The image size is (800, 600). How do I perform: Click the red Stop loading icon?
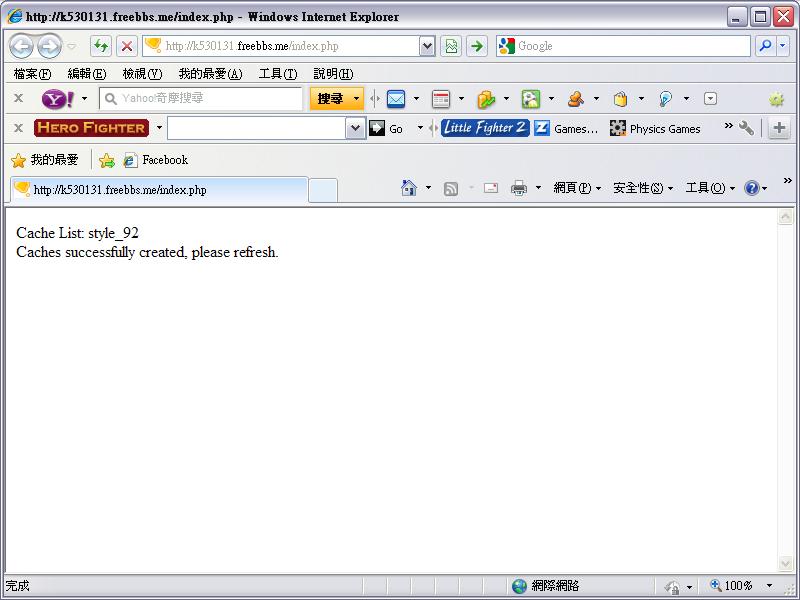coord(127,46)
